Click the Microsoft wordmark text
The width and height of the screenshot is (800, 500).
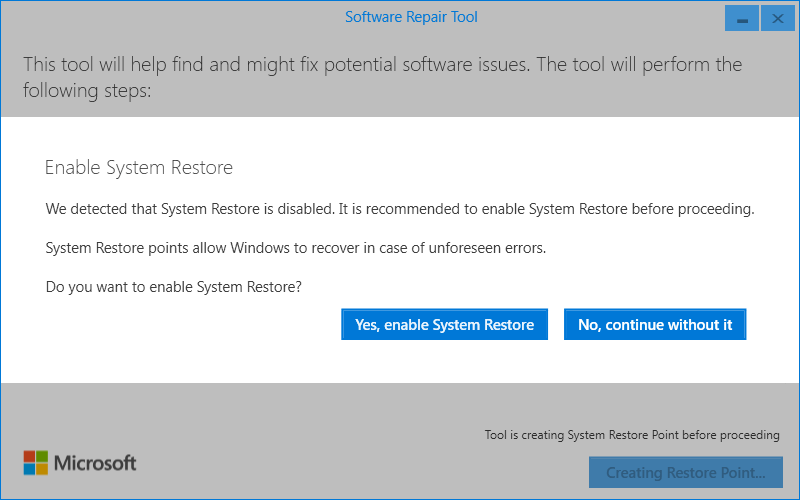pyautogui.click(x=95, y=463)
